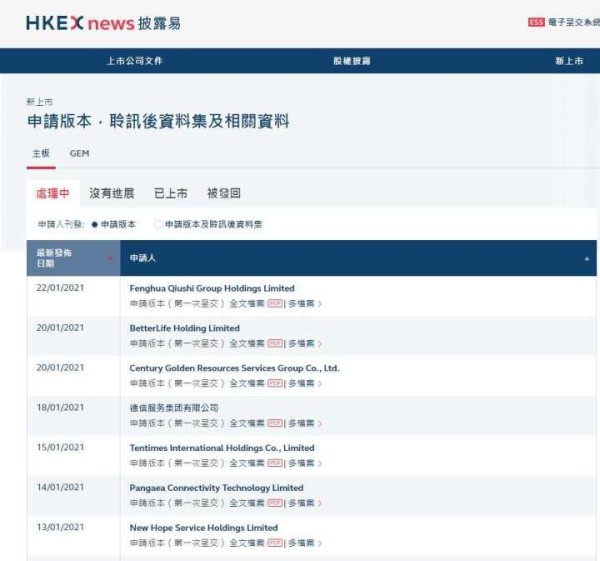Select the 申請版本 radio button
600x561 pixels.
click(95, 225)
